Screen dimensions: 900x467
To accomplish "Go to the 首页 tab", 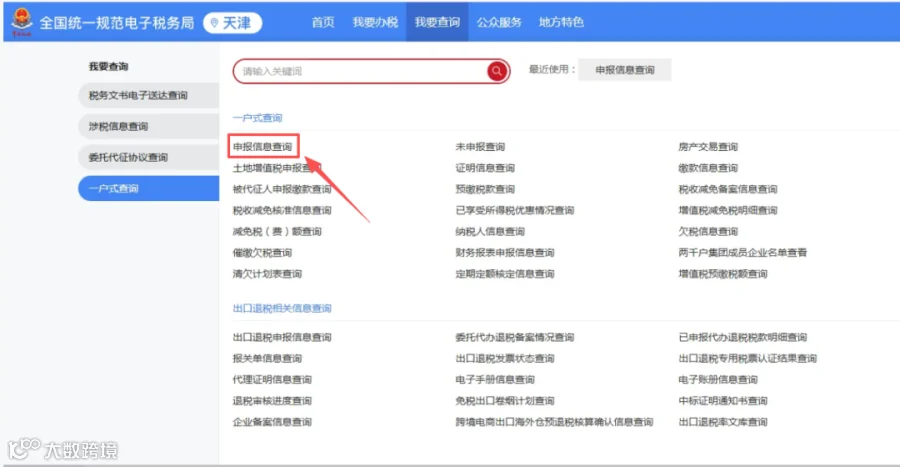I will [323, 22].
